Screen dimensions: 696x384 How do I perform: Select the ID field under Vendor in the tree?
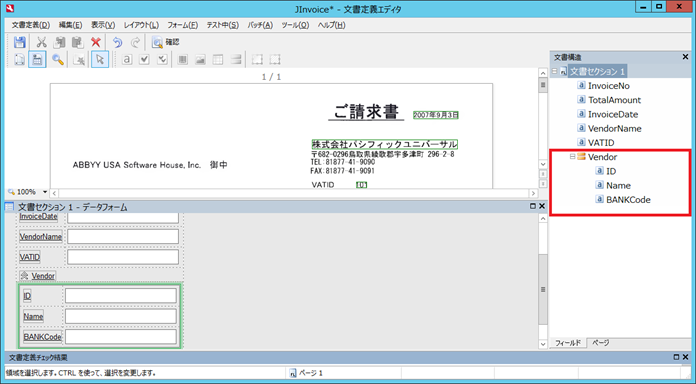[611, 171]
